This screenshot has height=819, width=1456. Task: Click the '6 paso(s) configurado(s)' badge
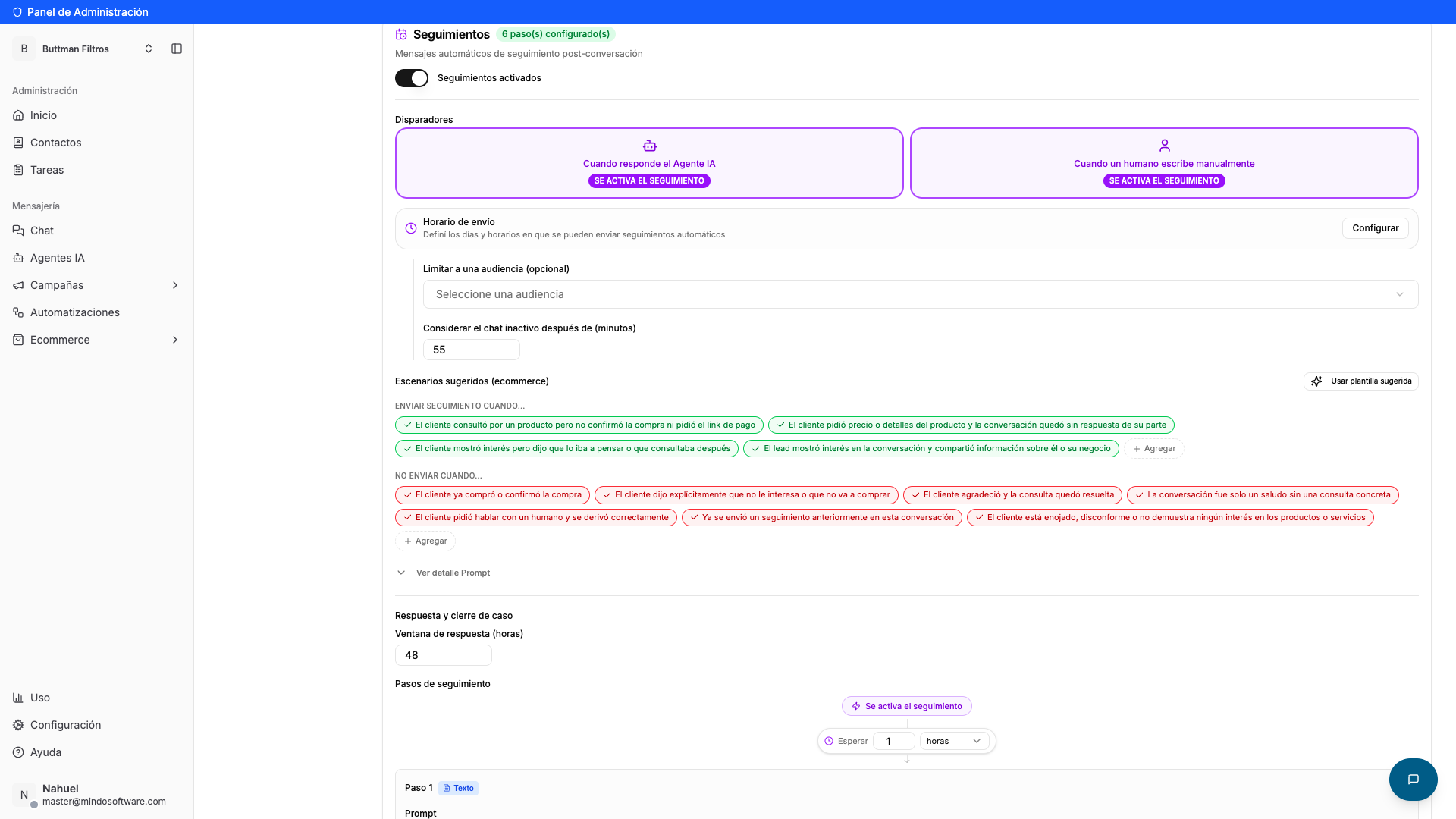pos(556,34)
